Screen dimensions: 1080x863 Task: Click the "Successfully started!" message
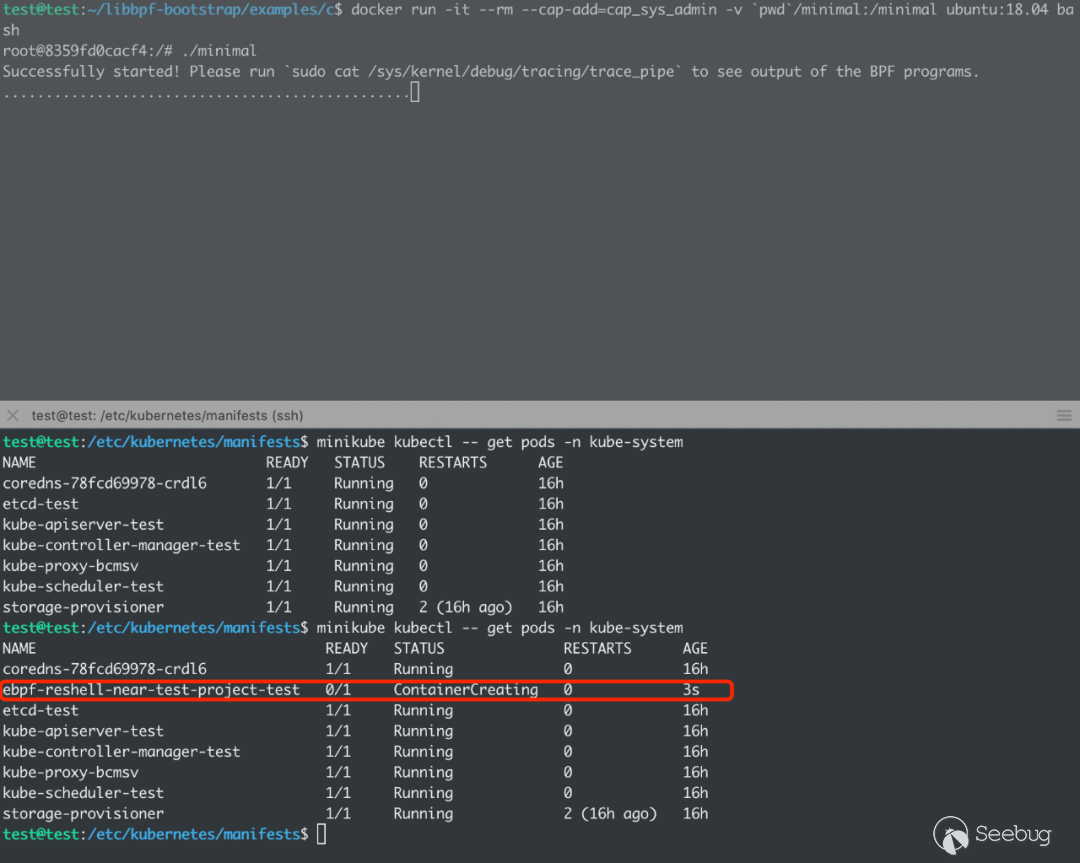point(91,72)
